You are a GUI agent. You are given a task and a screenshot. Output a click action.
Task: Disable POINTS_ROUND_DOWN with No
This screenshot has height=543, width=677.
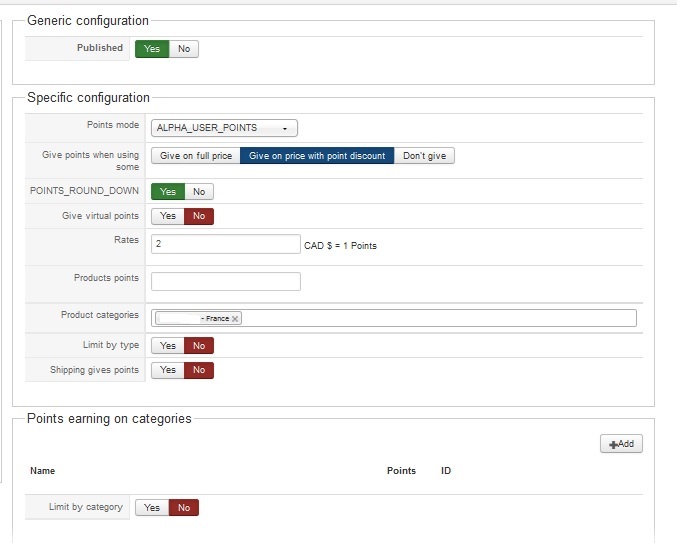point(199,192)
